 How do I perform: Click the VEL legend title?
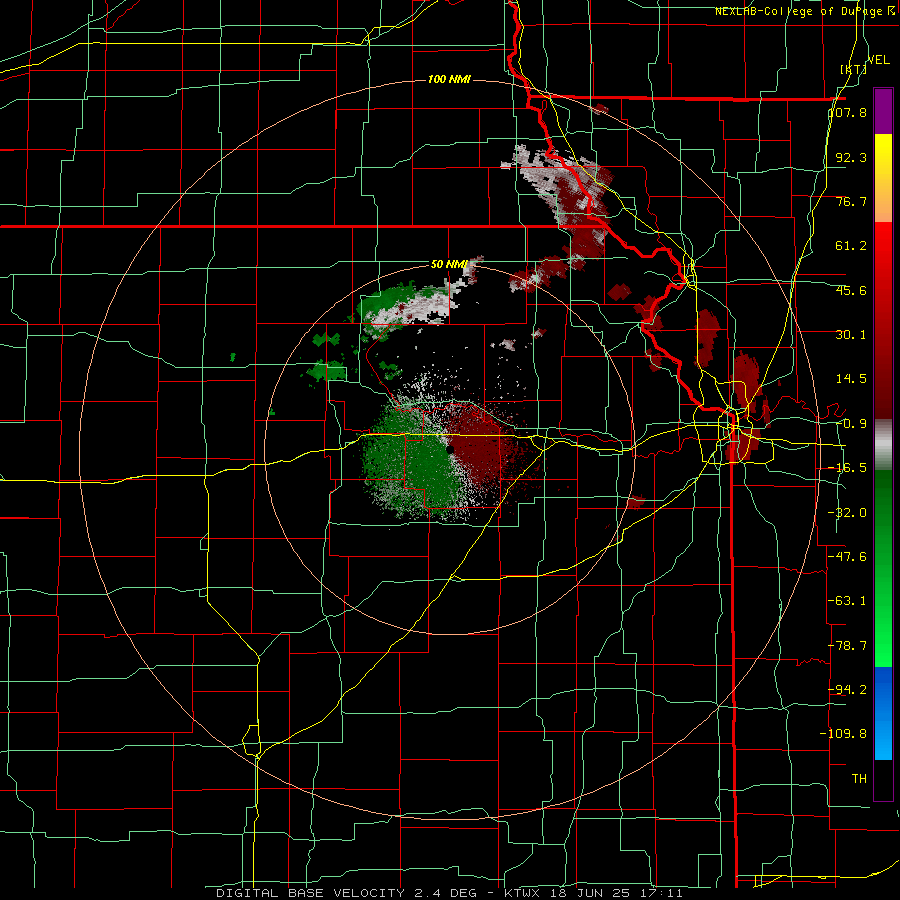point(878,60)
